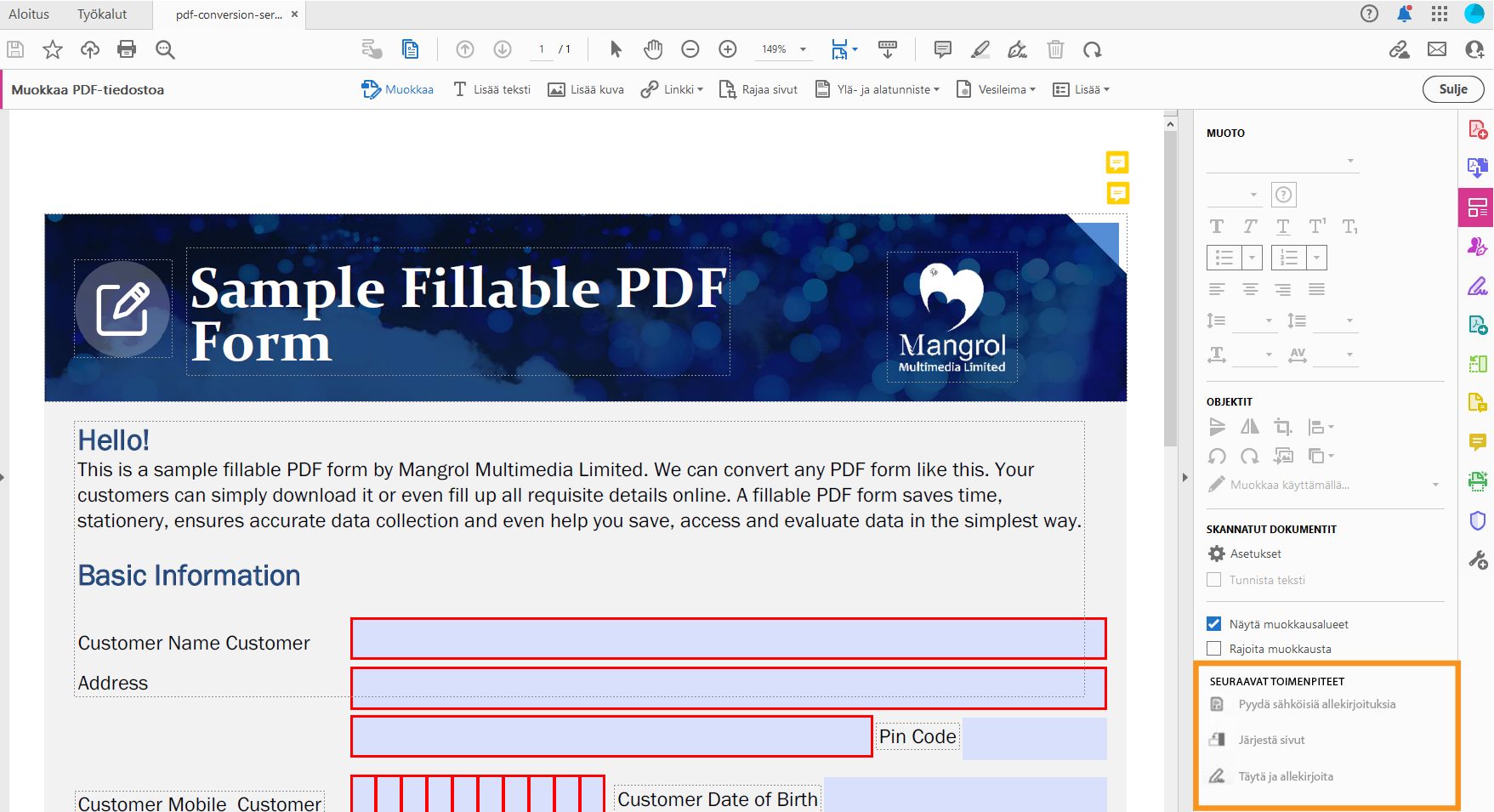Collapse the right panel arrow
This screenshot has height=812, width=1494.
pyautogui.click(x=1184, y=478)
